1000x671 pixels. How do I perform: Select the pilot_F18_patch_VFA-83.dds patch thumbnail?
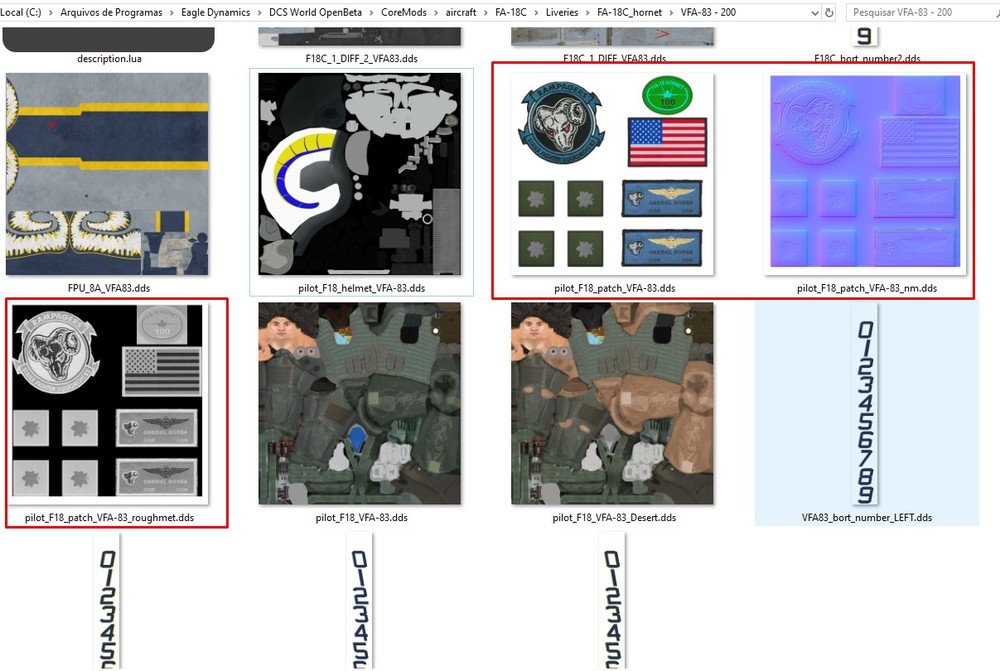tap(613, 175)
